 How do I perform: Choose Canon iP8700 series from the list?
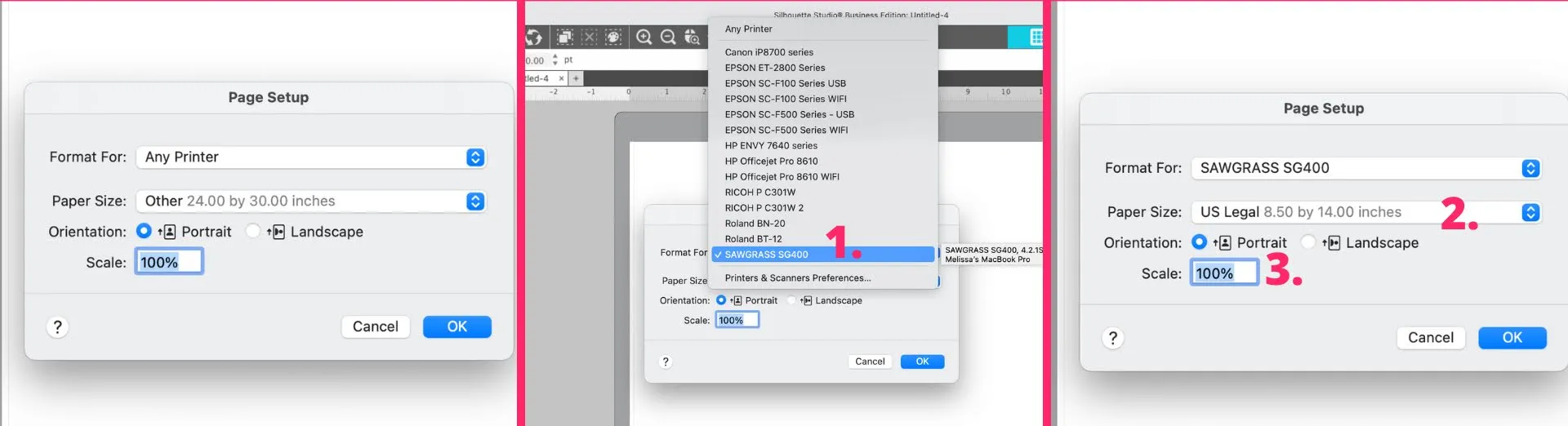coord(823,52)
